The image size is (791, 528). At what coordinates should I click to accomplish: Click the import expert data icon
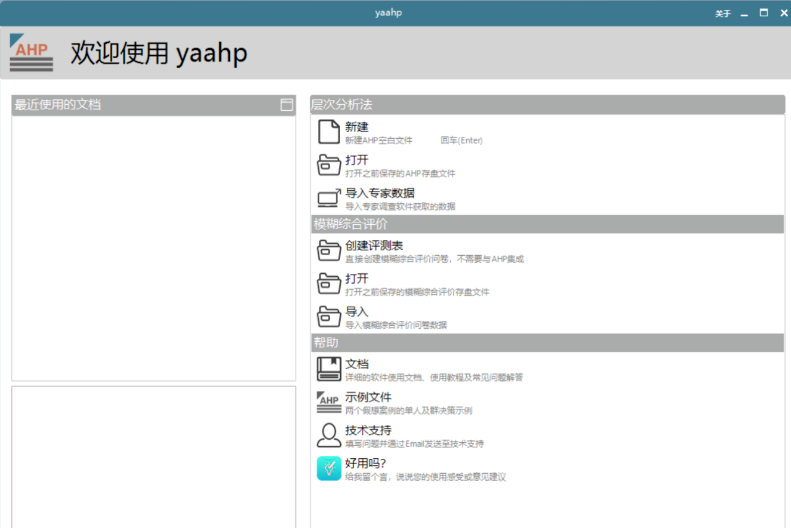click(x=329, y=198)
